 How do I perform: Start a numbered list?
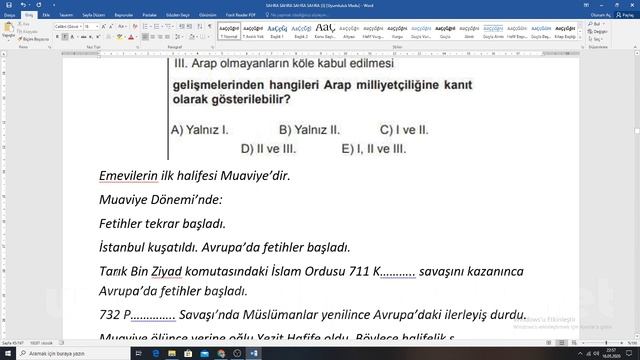(x=157, y=27)
